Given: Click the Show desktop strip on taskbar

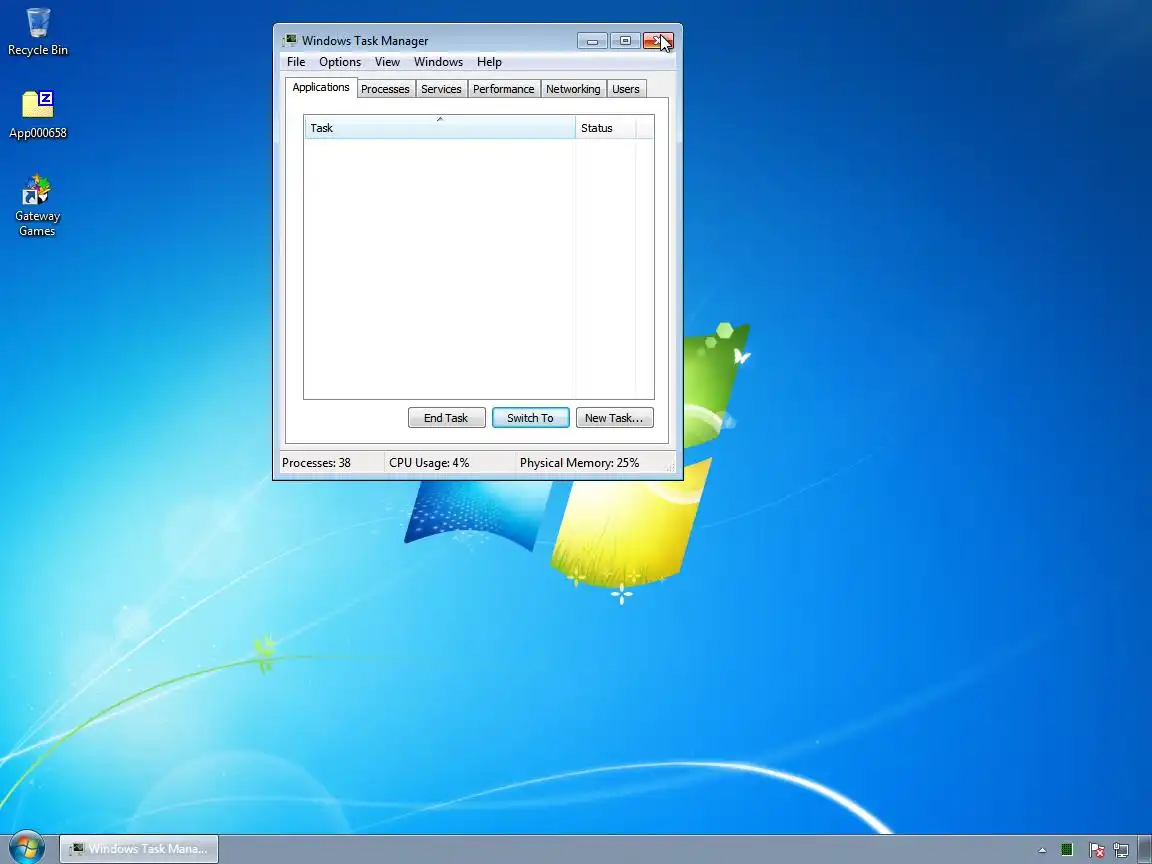Looking at the screenshot, I should pos(1145,849).
